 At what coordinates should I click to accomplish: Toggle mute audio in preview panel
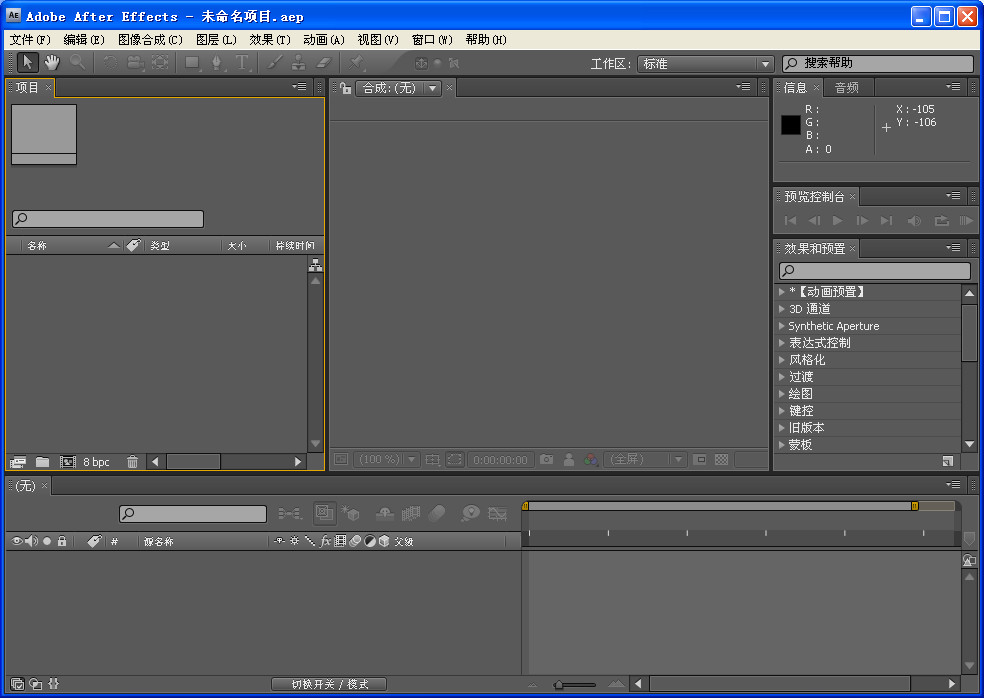914,221
